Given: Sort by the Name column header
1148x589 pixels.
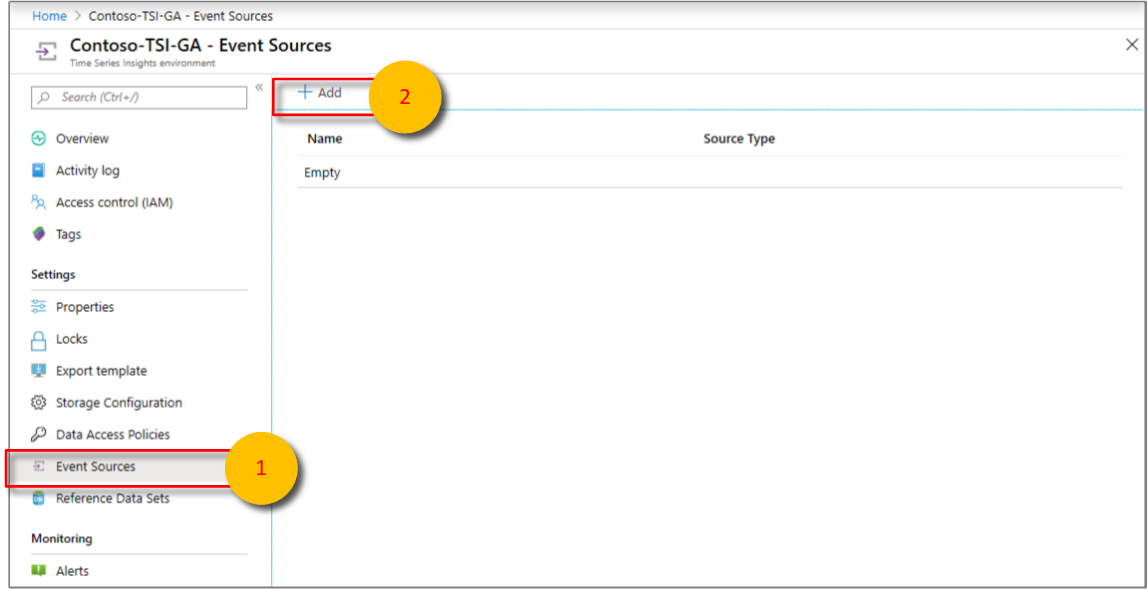Looking at the screenshot, I should (324, 138).
